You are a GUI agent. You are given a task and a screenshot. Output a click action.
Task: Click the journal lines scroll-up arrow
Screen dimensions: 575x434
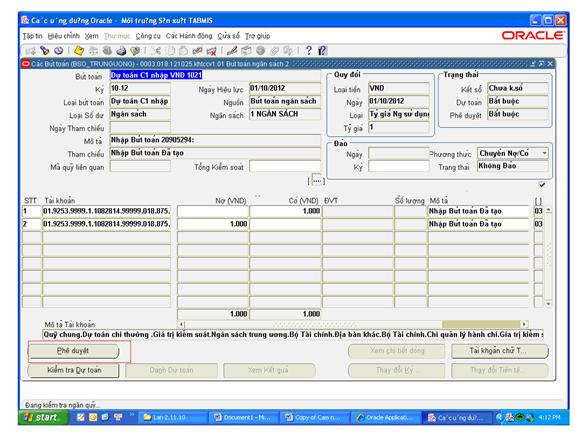pyautogui.click(x=548, y=210)
